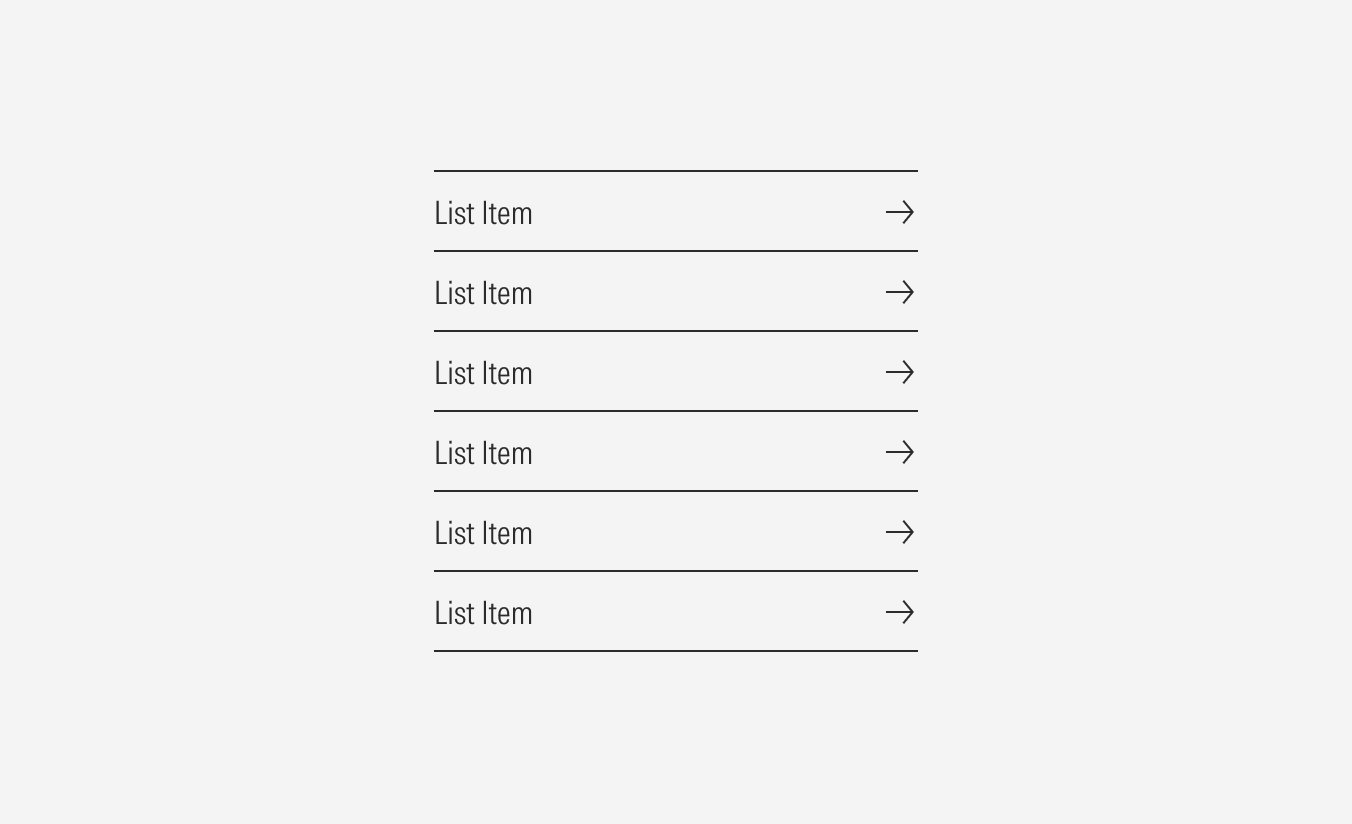The width and height of the screenshot is (1352, 824).
Task: Select the second List Item label
Action: [x=483, y=293]
